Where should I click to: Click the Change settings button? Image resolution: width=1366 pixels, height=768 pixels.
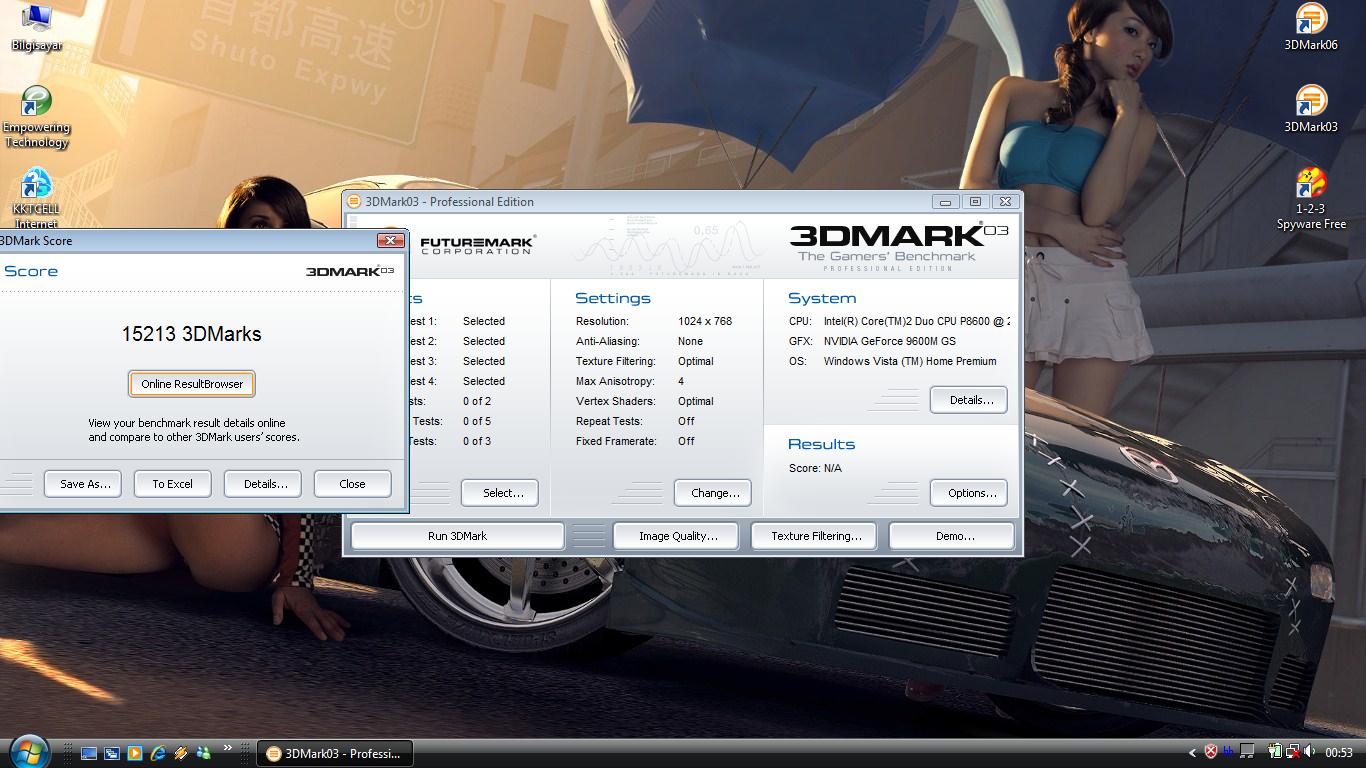coord(715,493)
